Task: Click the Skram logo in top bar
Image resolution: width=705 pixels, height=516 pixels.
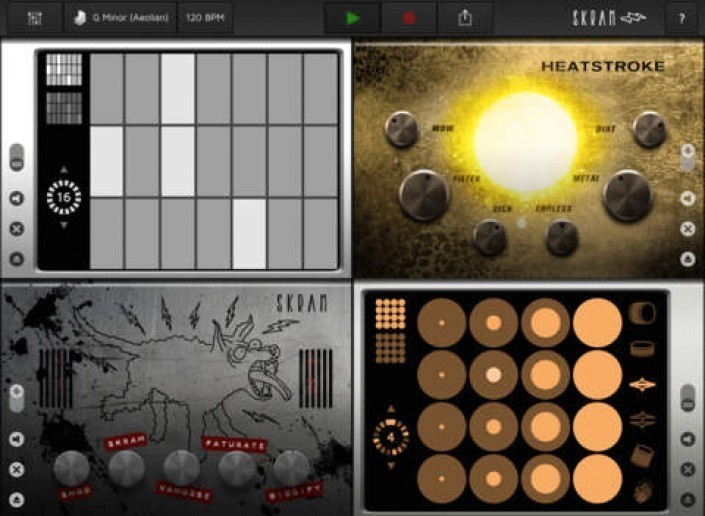Action: tap(609, 18)
